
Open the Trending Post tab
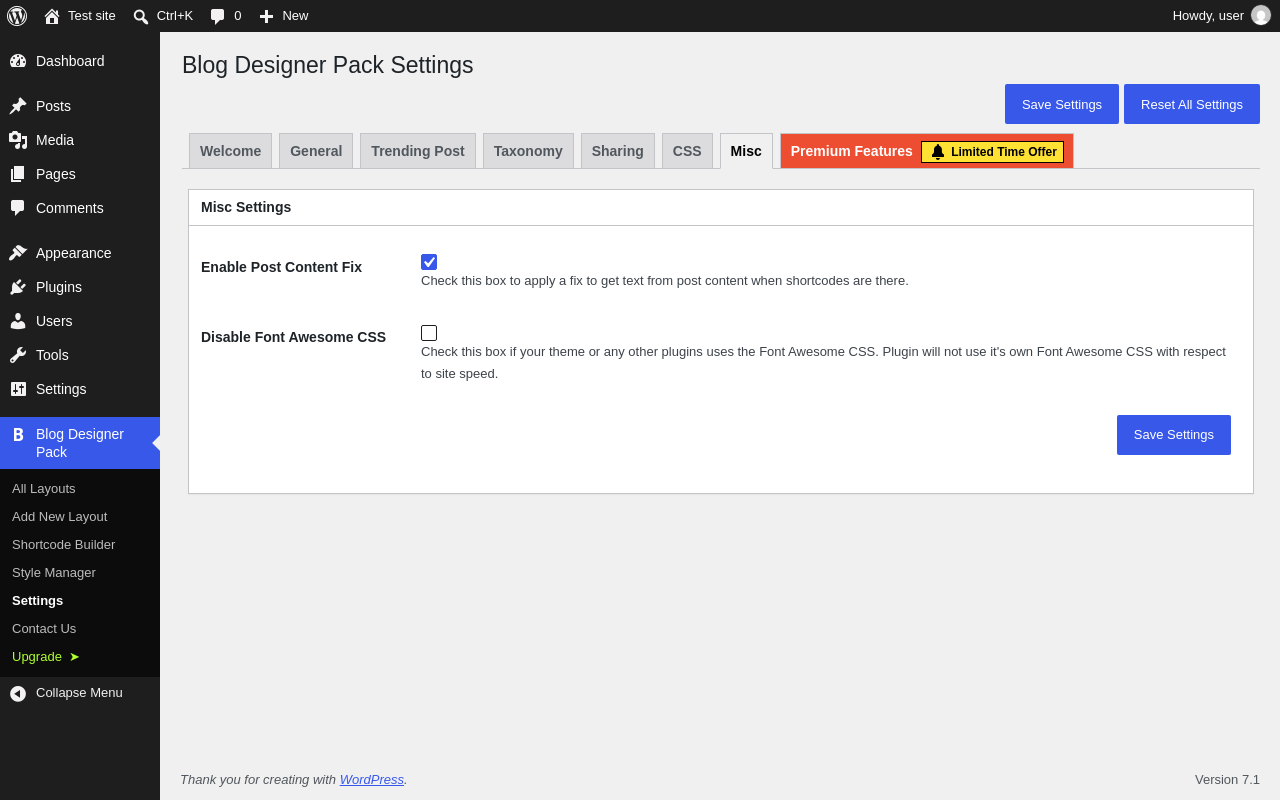point(418,151)
